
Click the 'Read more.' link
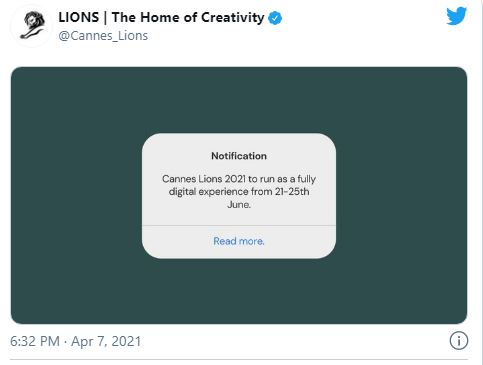pos(239,241)
